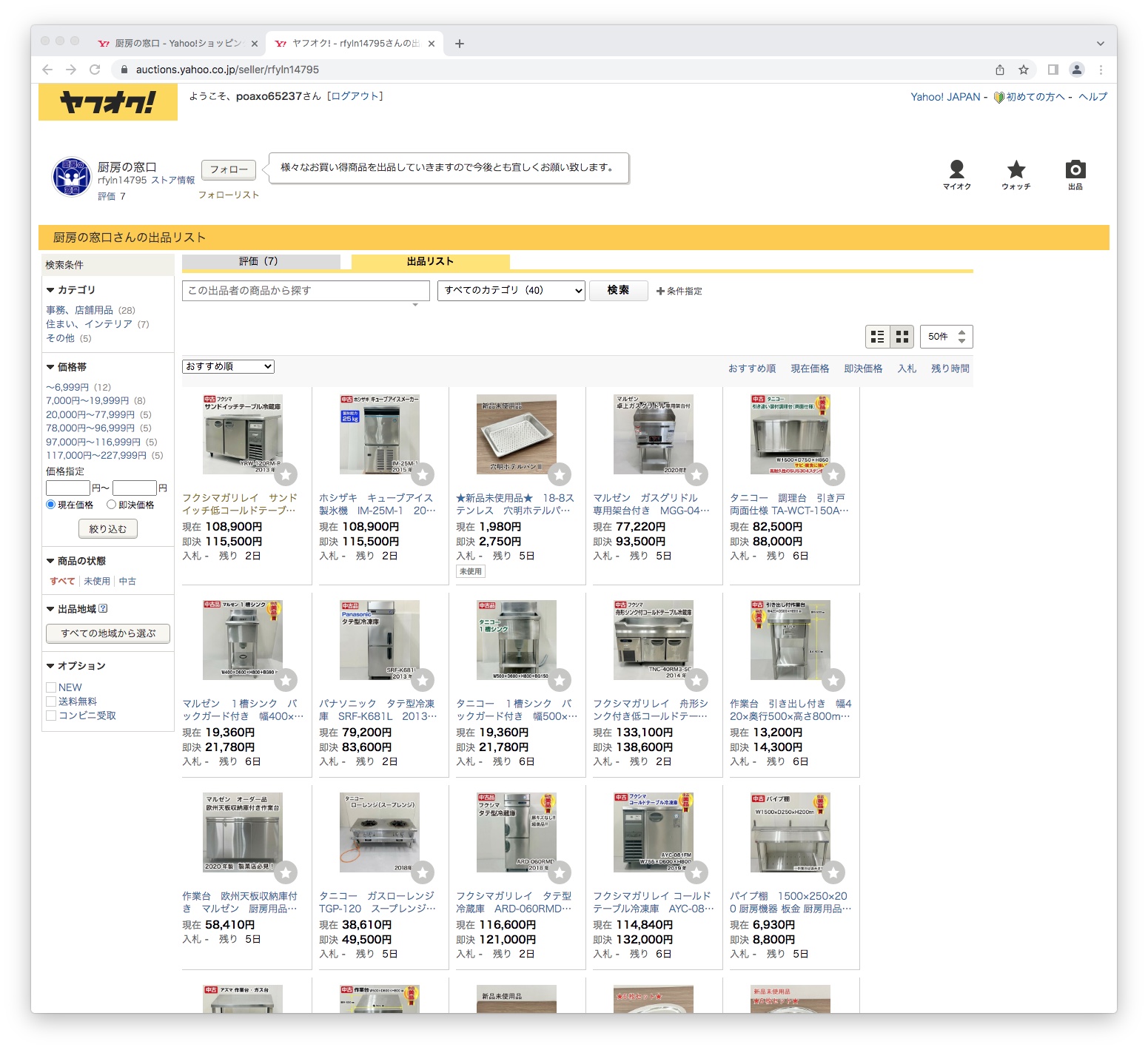Watch star on タニコー 1槽シンク item
Image resolution: width=1148 pixels, height=1050 pixels.
tap(560, 680)
